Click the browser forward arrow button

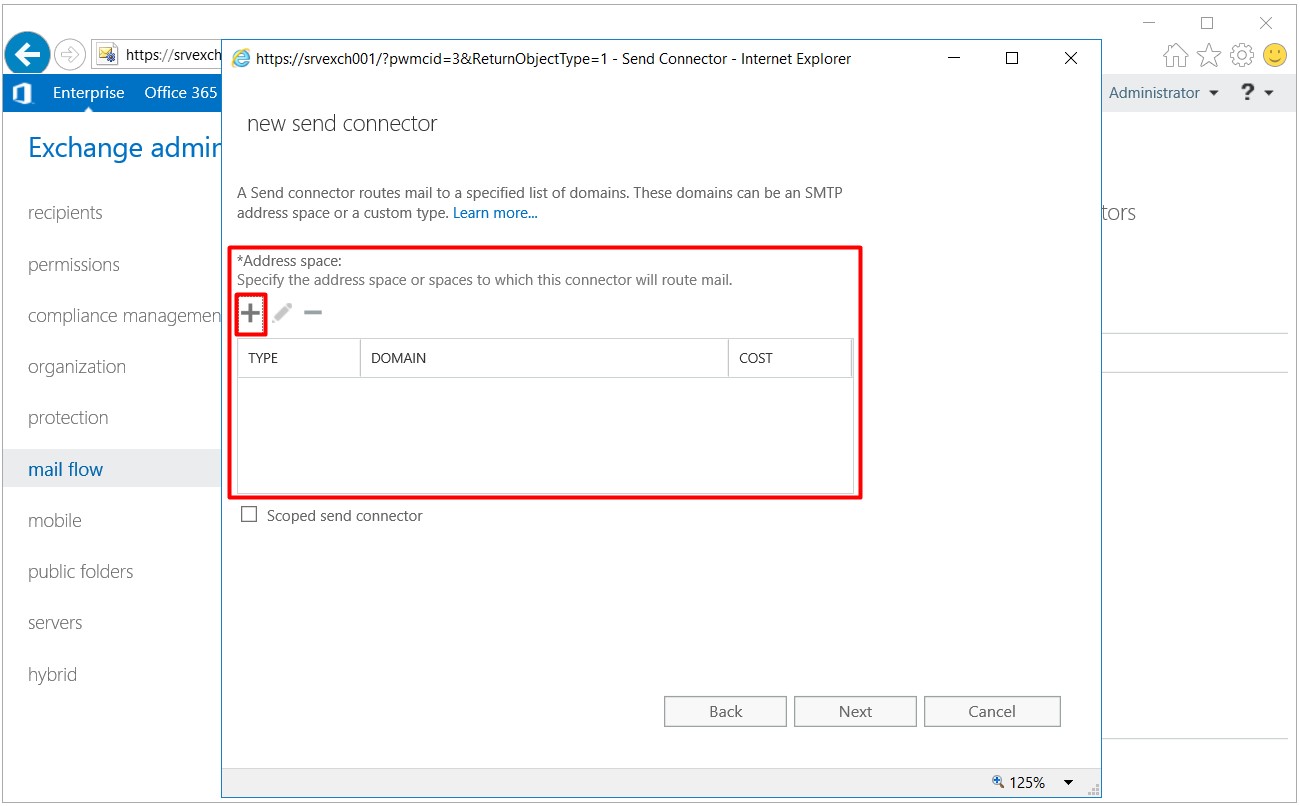click(69, 54)
